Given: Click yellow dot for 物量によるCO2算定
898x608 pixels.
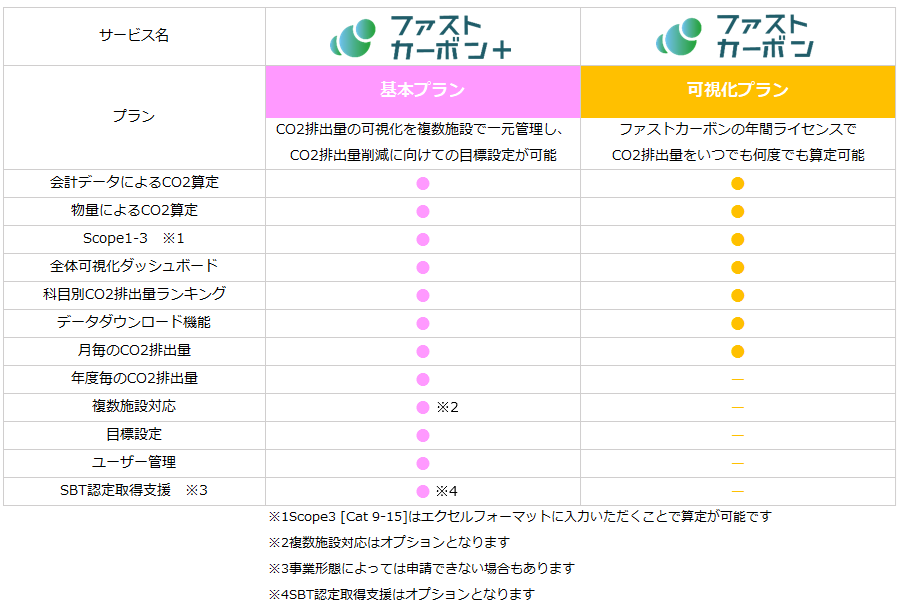Looking at the screenshot, I should (x=738, y=211).
